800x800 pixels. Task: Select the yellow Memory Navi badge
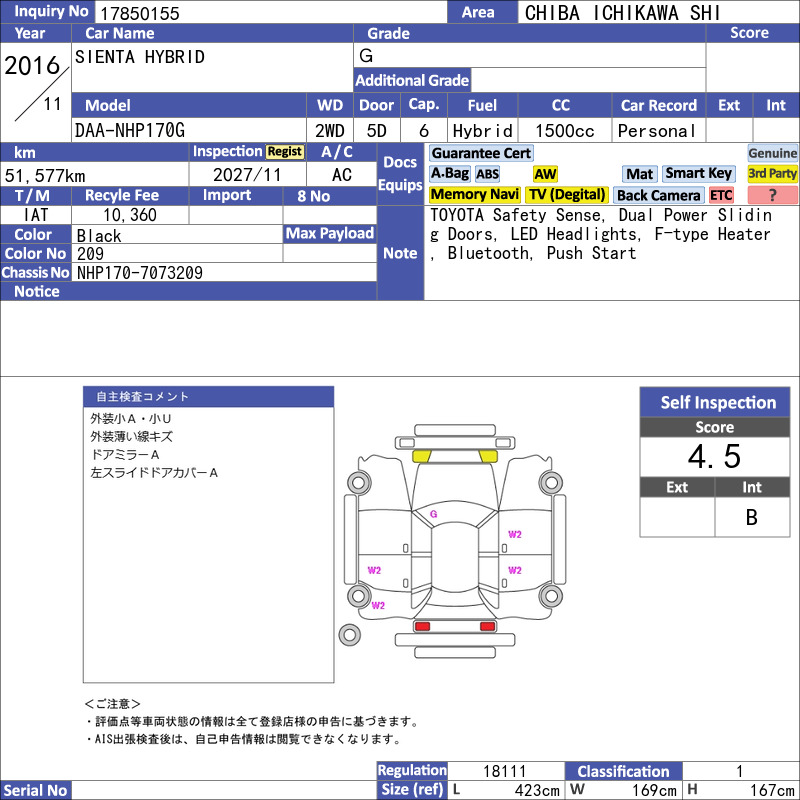[474, 195]
